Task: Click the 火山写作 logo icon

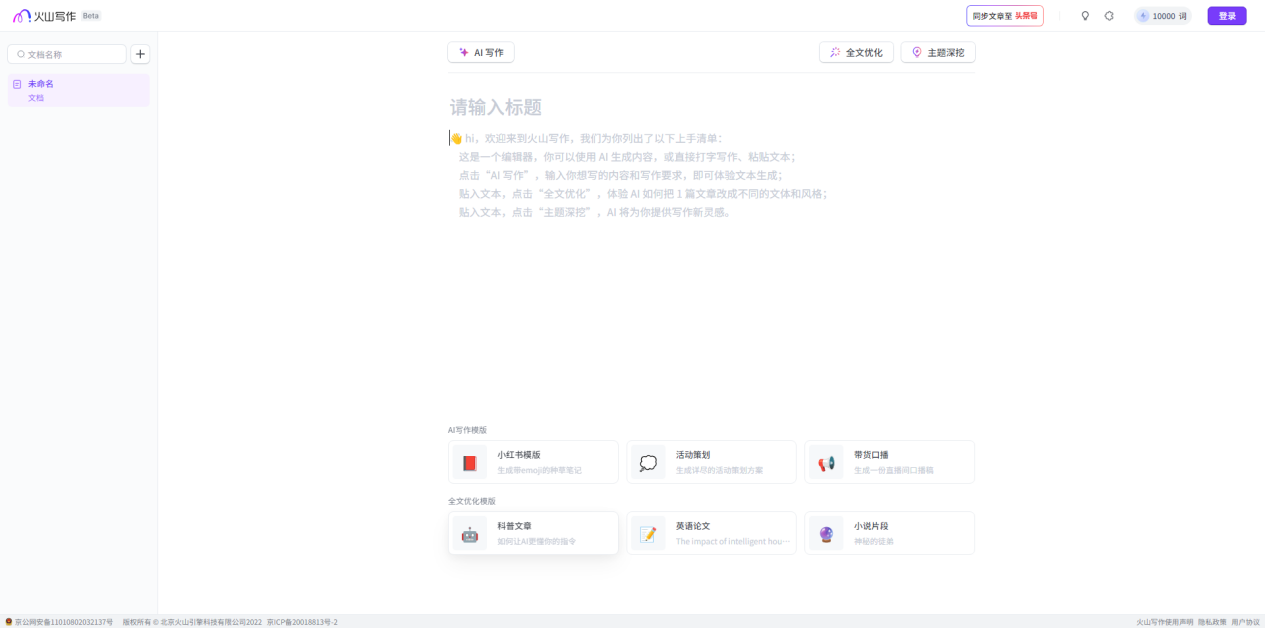Action: pos(21,16)
